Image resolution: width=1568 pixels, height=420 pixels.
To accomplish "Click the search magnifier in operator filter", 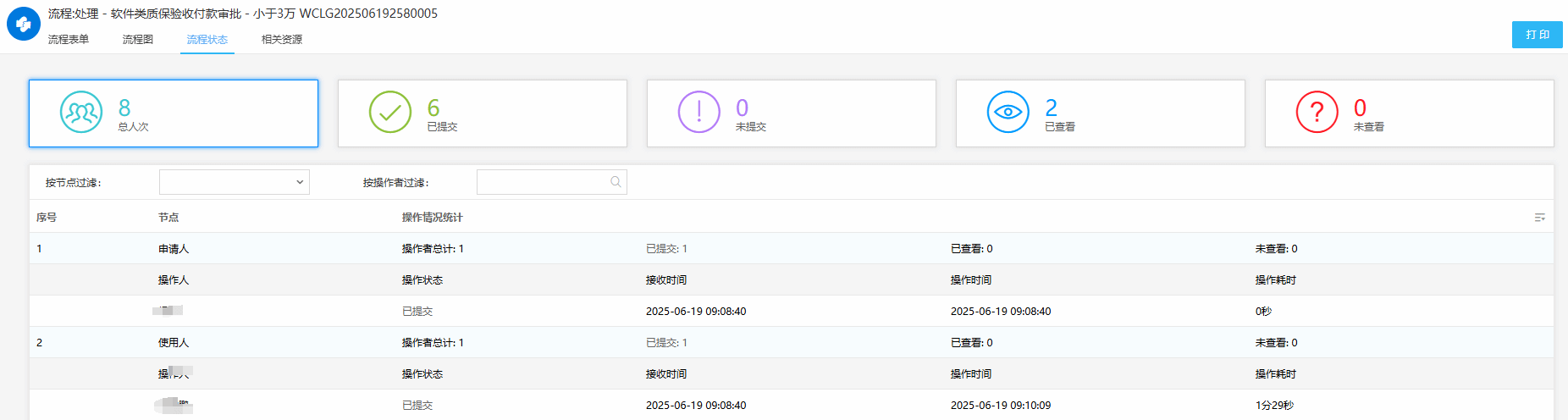I will (616, 182).
